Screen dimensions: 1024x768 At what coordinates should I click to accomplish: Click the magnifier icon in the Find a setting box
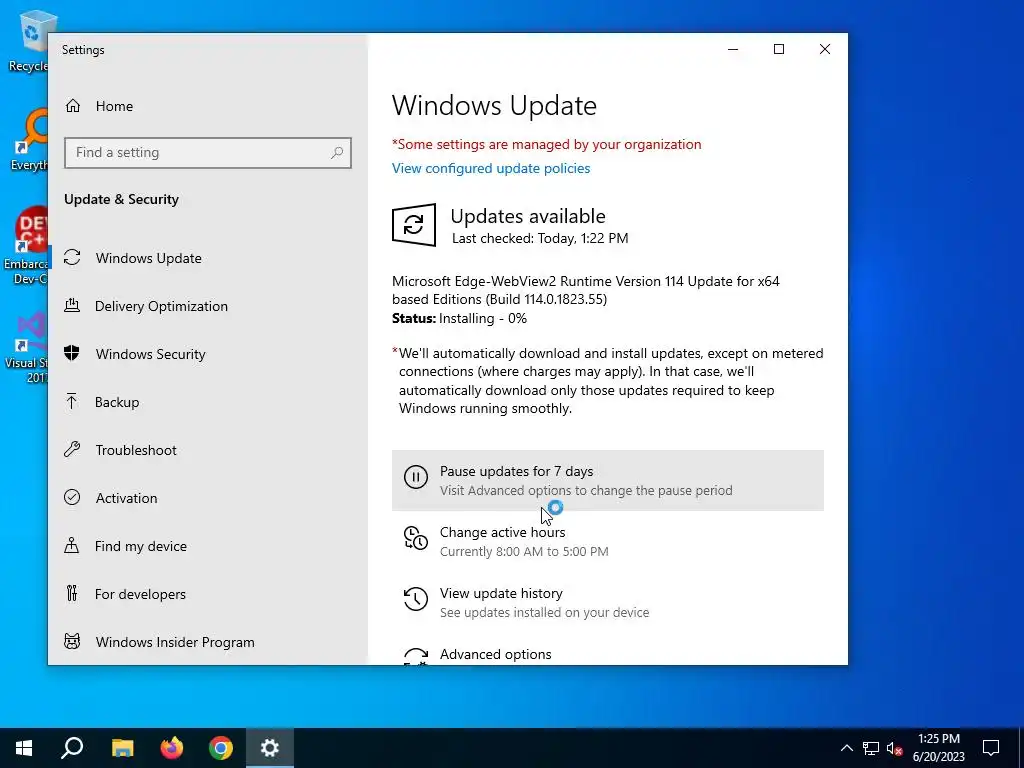tap(337, 153)
